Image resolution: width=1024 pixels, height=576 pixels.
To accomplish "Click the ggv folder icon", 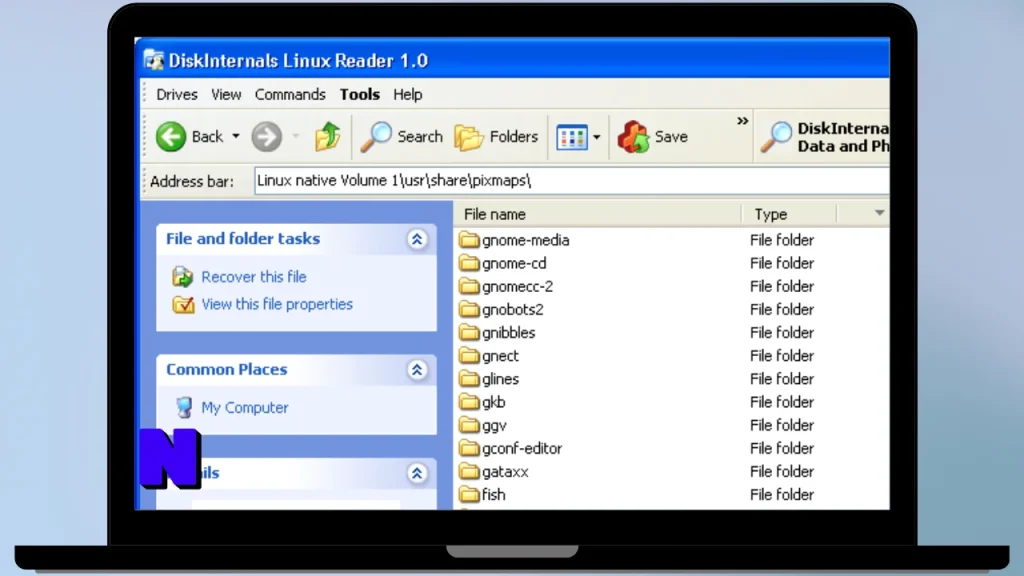I will [469, 425].
